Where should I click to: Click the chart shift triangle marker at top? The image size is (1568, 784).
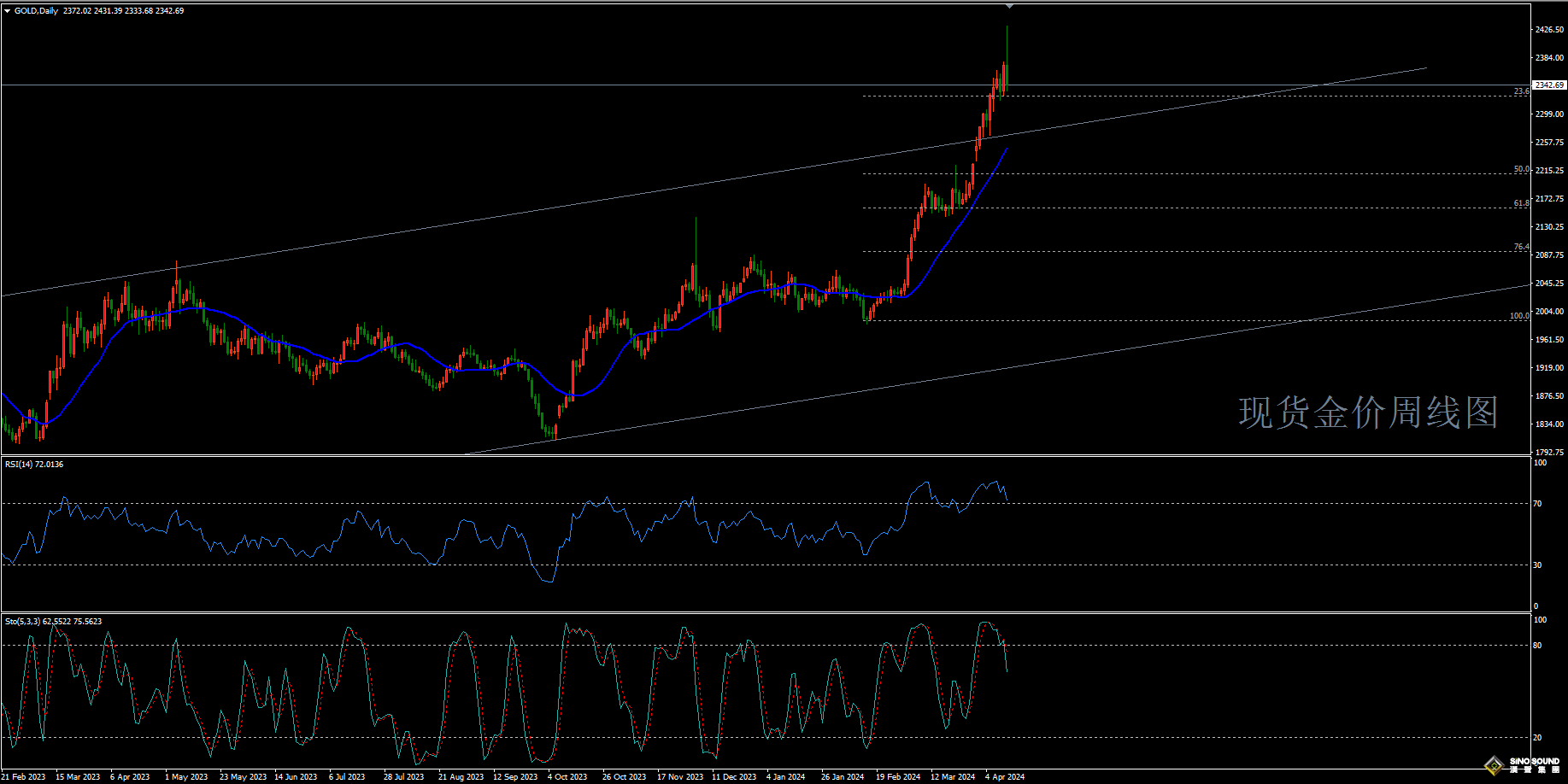tap(1009, 6)
